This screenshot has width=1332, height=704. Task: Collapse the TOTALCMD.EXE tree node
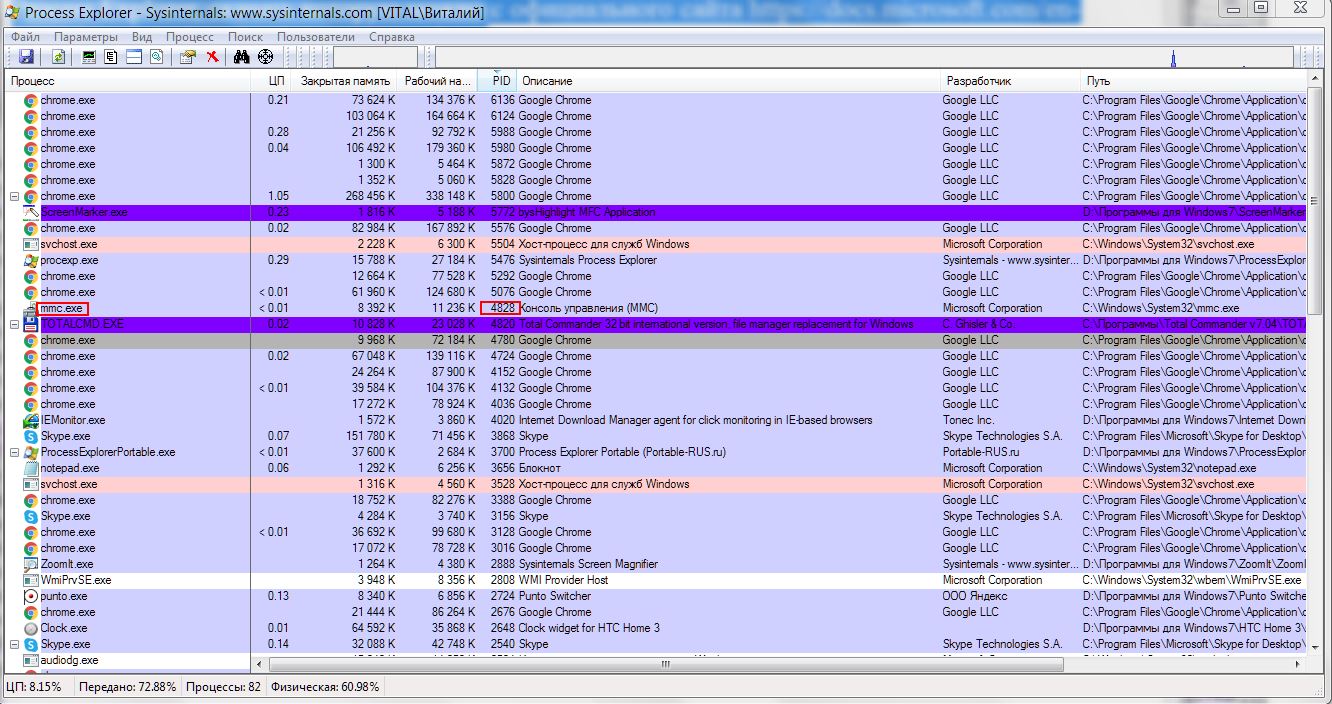[x=15, y=324]
